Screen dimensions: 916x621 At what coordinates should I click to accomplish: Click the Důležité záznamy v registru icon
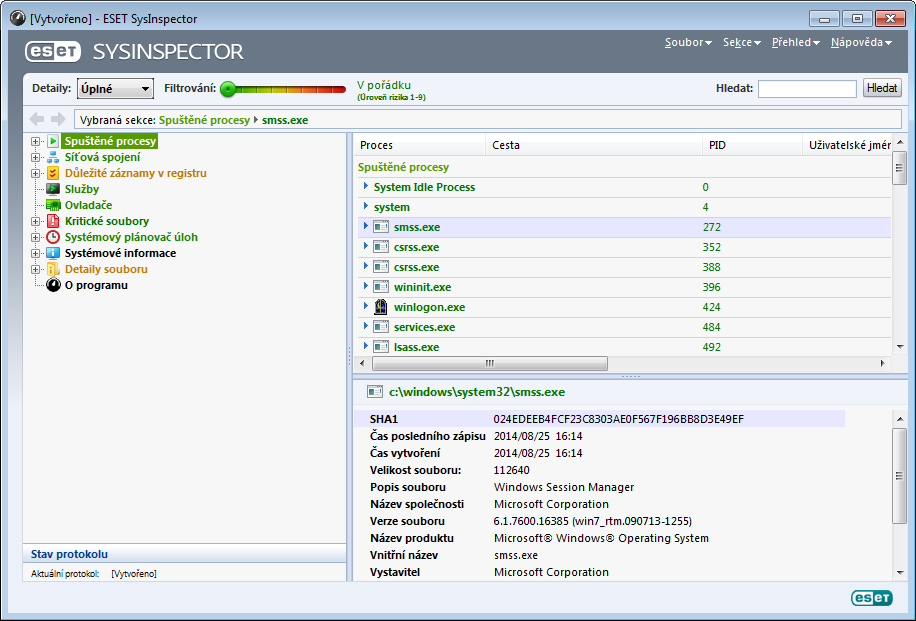(53, 173)
